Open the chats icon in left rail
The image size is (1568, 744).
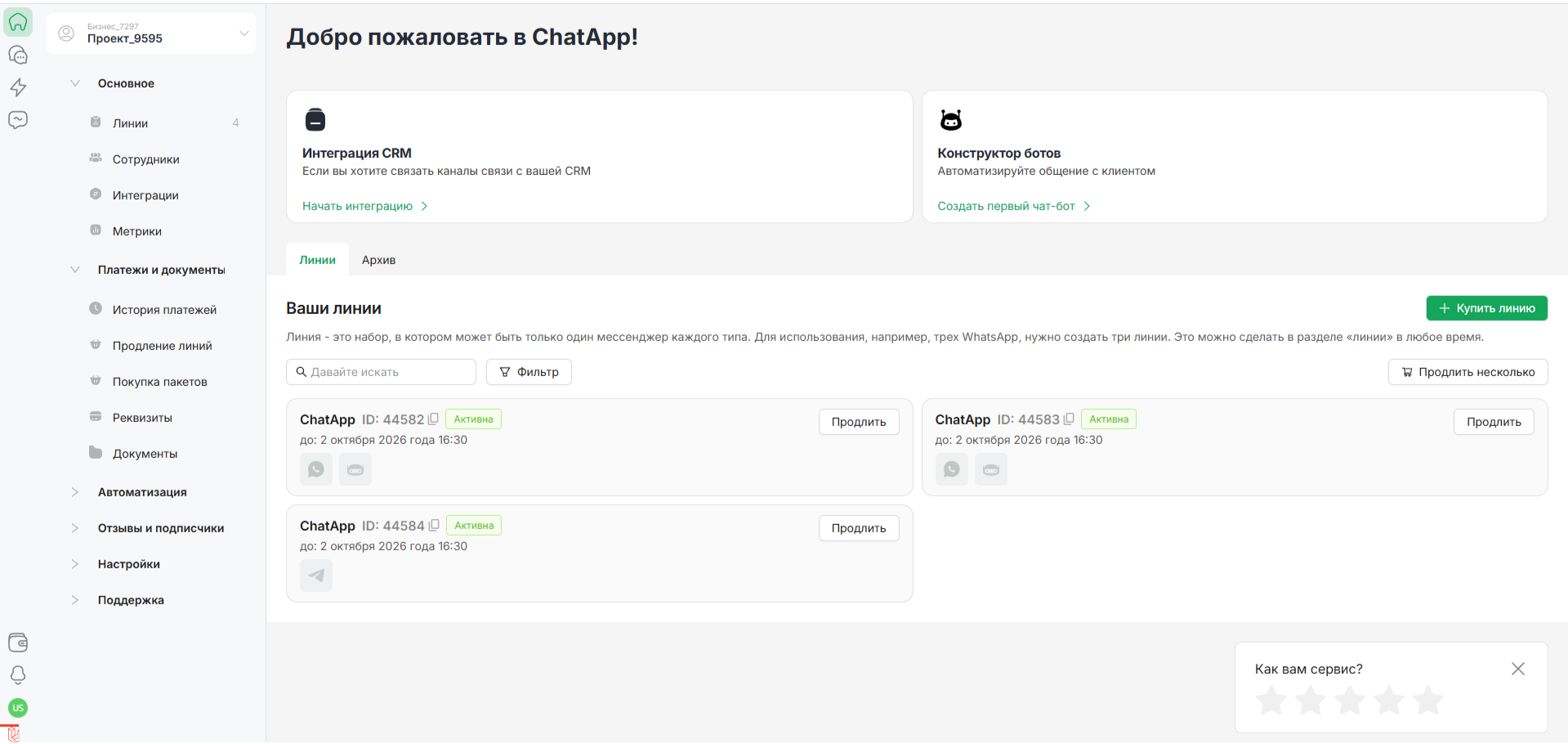pos(18,55)
